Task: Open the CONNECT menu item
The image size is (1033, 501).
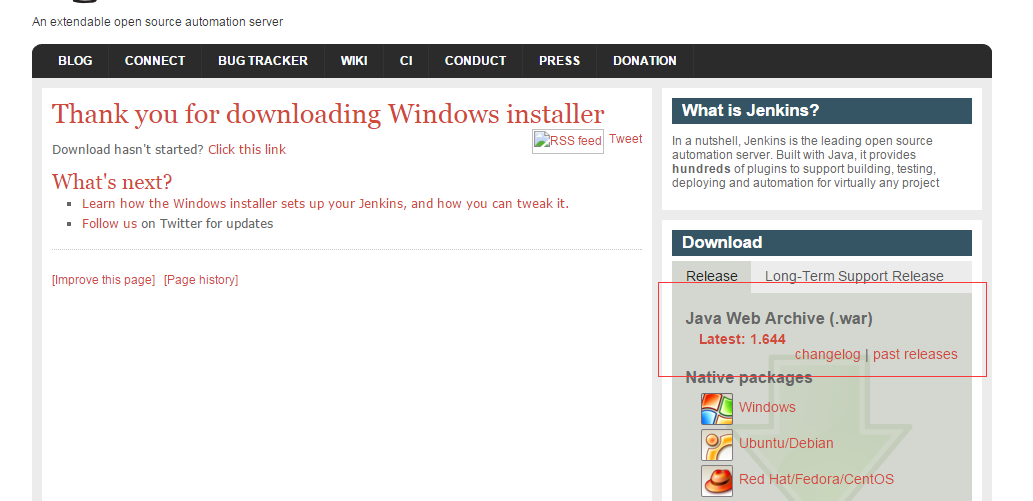Action: (155, 61)
